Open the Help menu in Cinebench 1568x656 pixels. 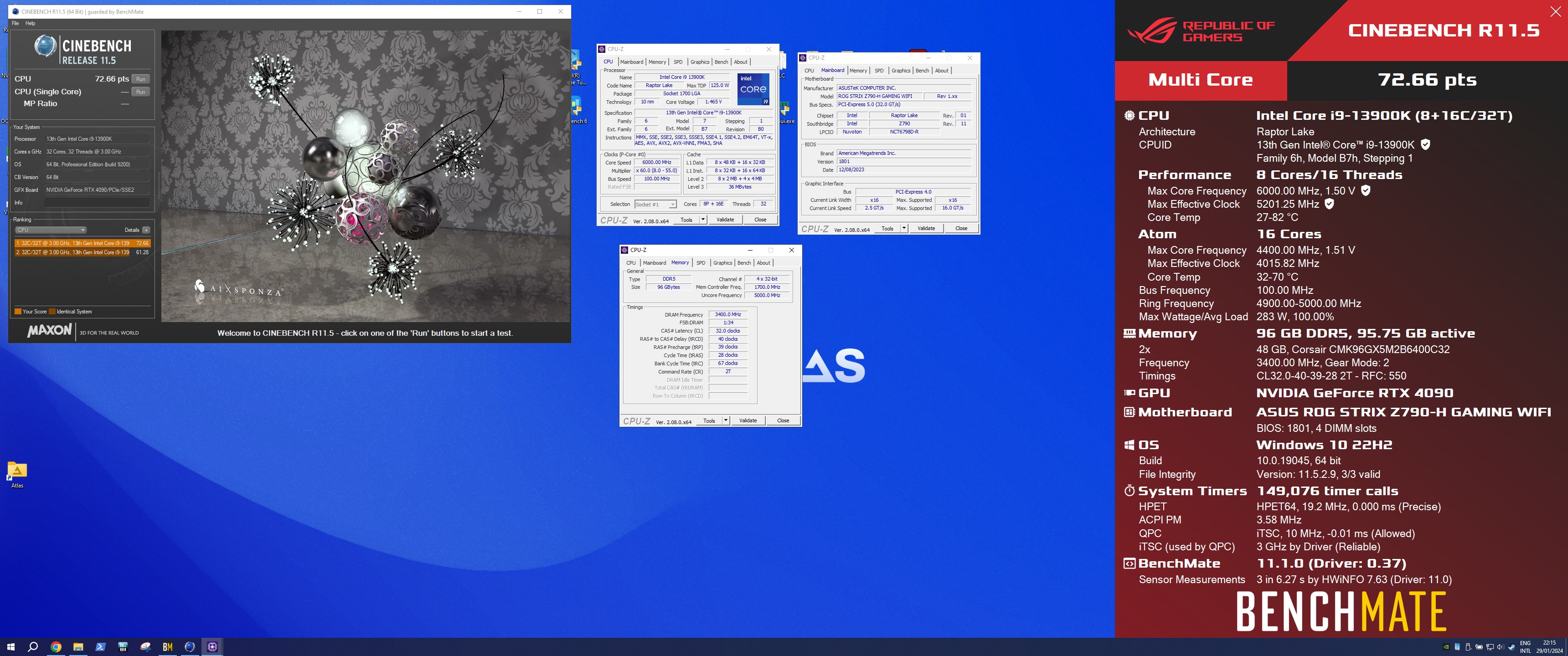coord(31,23)
